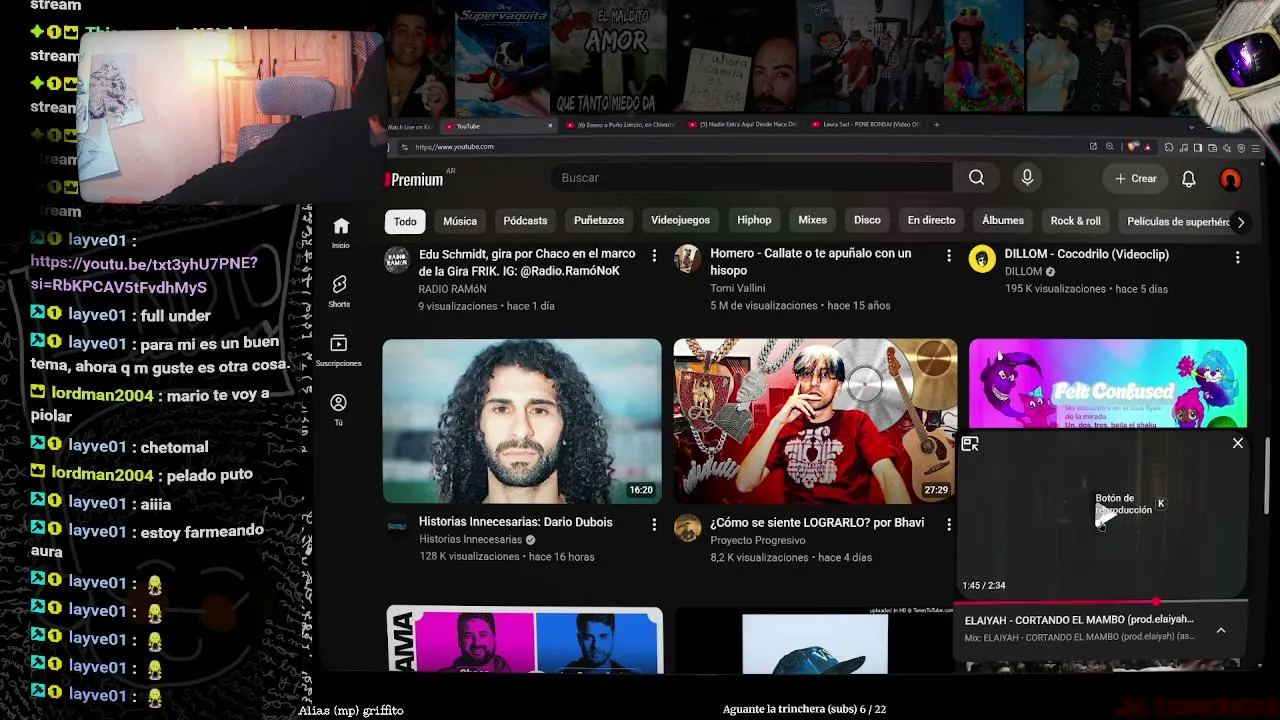Open Tomi Vallini channel avatar
This screenshot has width=1280, height=720.
(687, 260)
